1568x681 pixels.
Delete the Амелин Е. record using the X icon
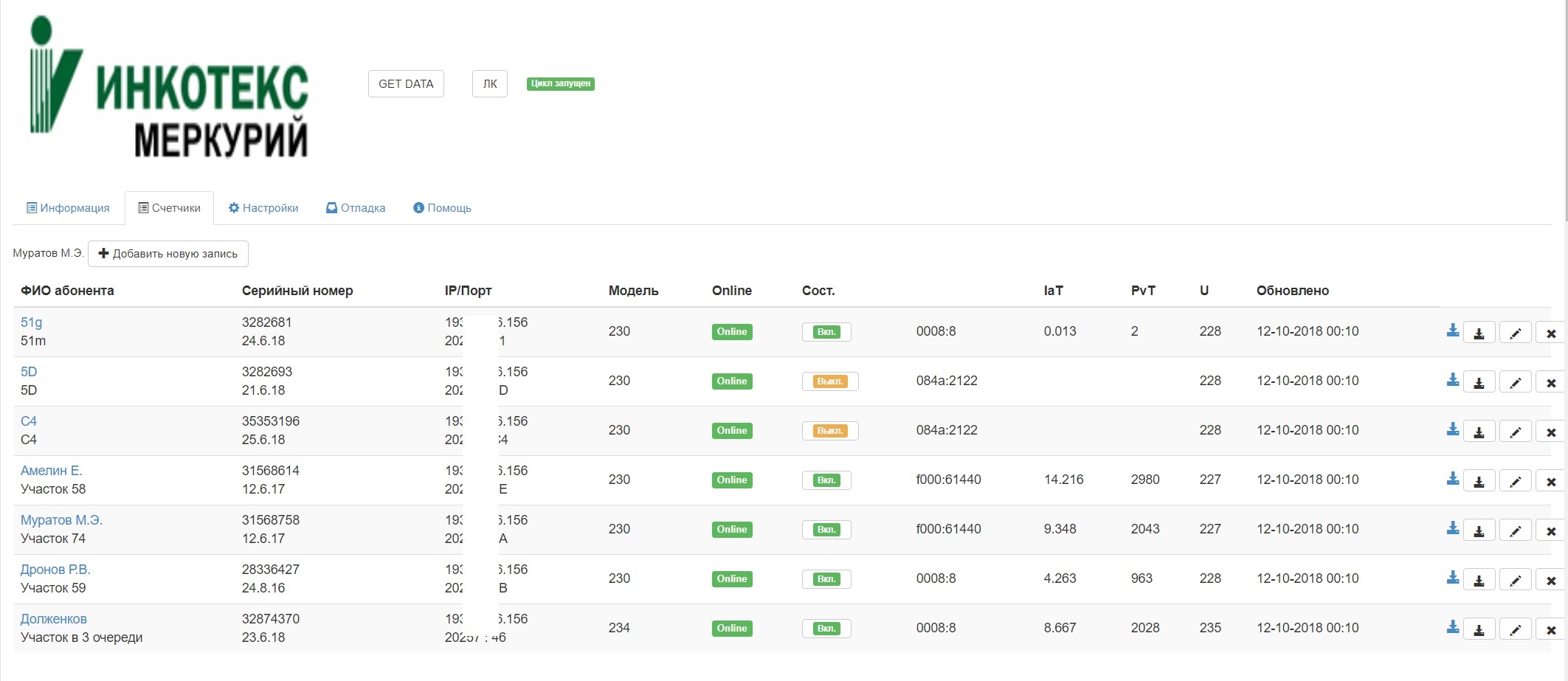click(x=1550, y=481)
